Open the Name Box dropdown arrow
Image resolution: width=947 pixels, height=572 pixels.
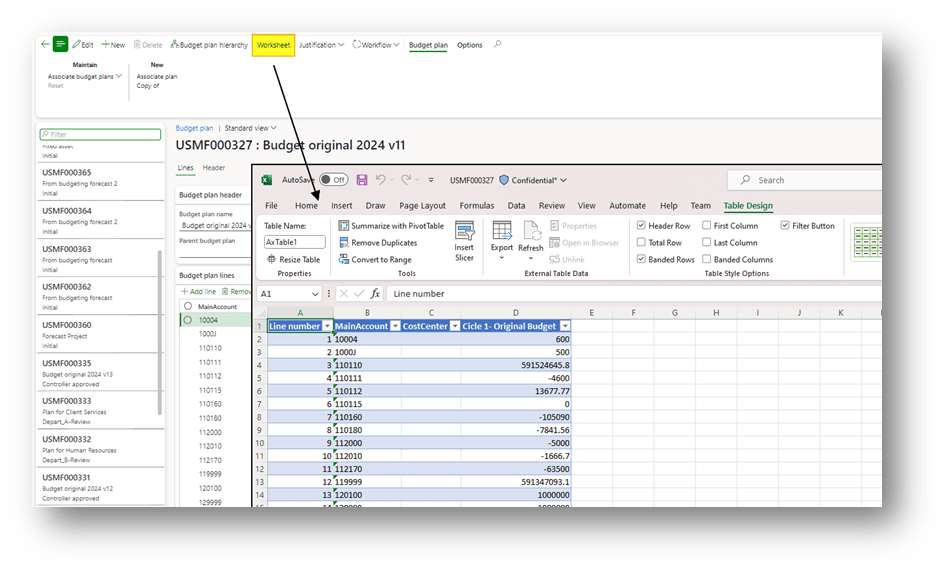click(315, 294)
